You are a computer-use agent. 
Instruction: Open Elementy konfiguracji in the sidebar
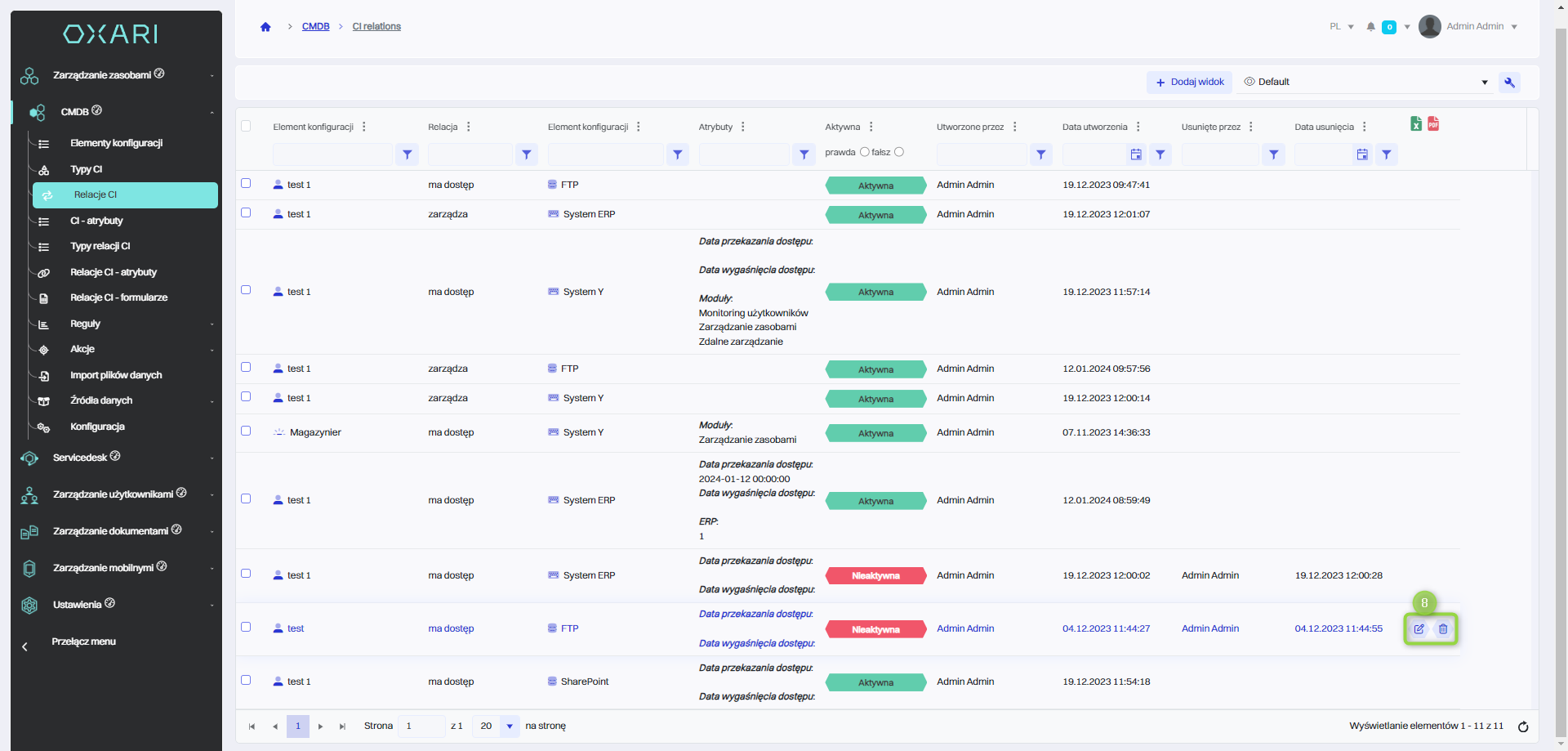point(116,143)
